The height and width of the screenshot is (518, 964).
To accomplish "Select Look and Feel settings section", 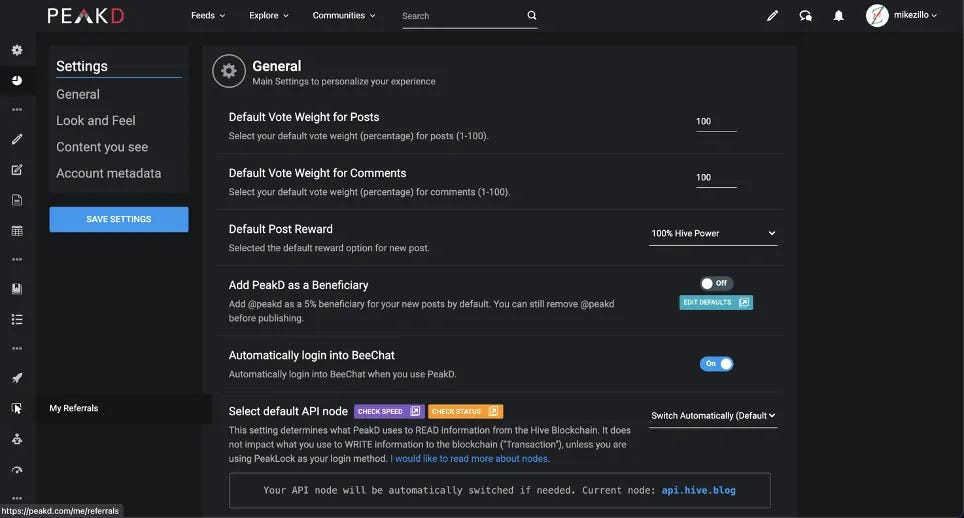I will point(96,120).
